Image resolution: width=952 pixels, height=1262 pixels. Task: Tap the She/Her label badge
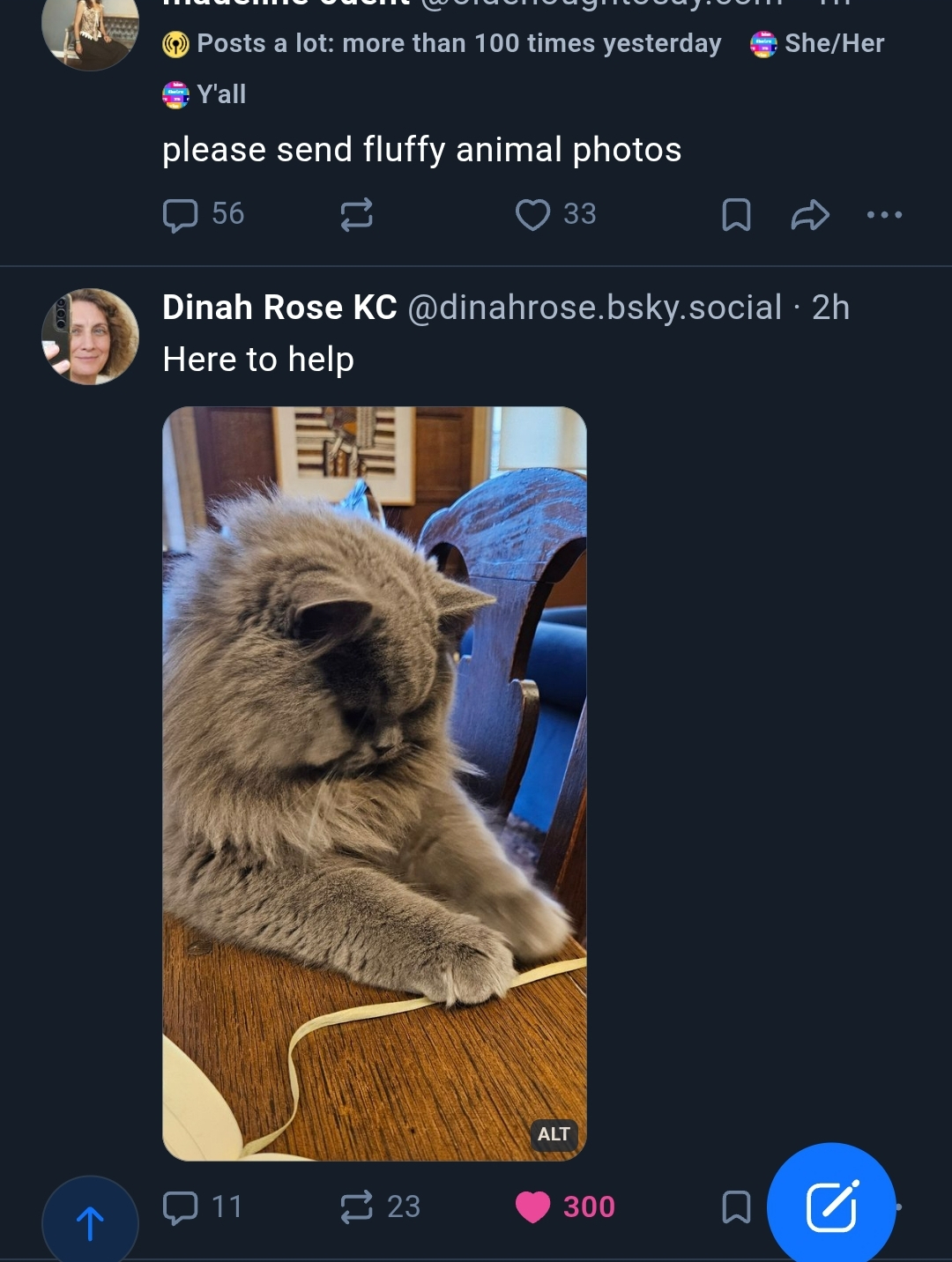[817, 43]
